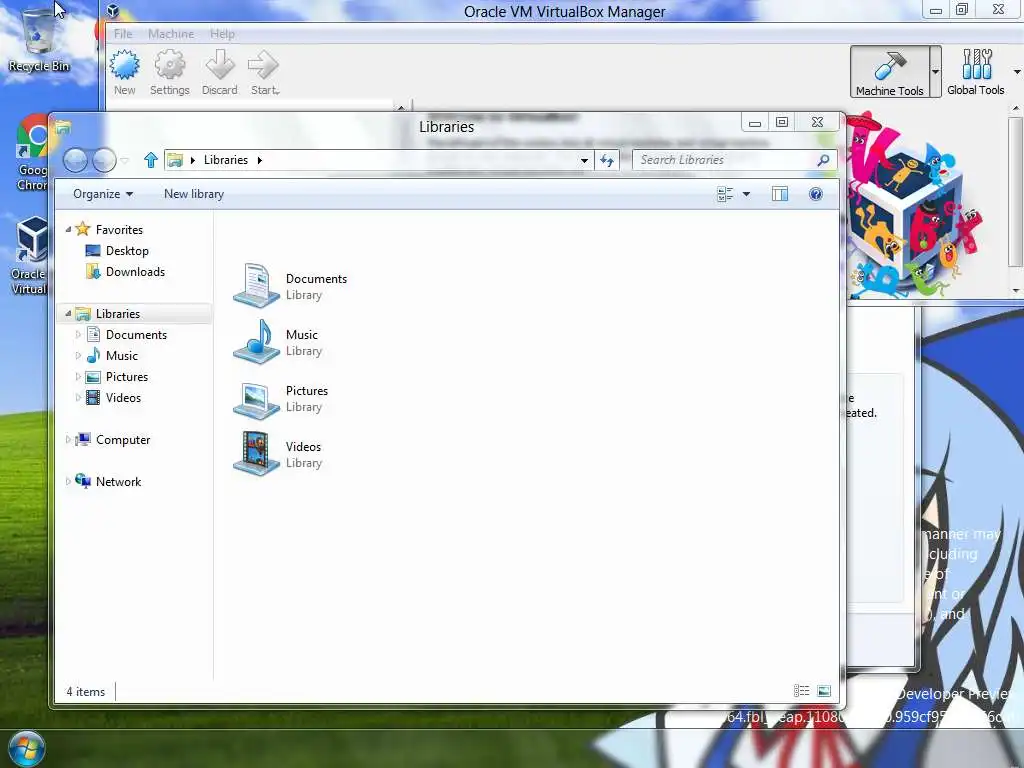1024x768 pixels.
Task: Select Global Tools in VirtualBox
Action: (976, 72)
